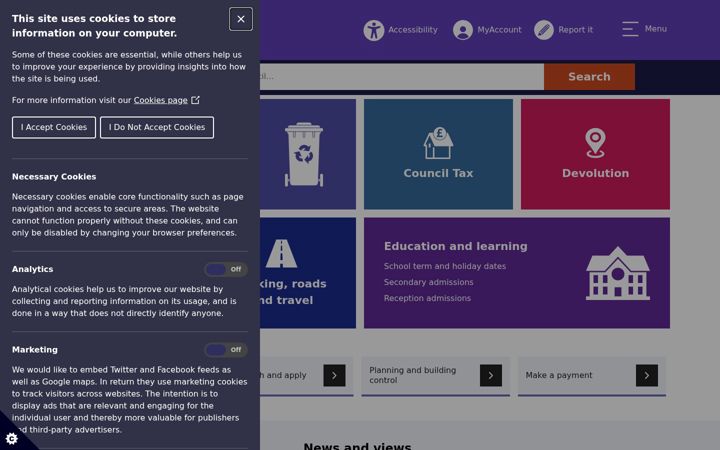
Task: Click arrow next to Planning and building control
Action: click(x=491, y=376)
